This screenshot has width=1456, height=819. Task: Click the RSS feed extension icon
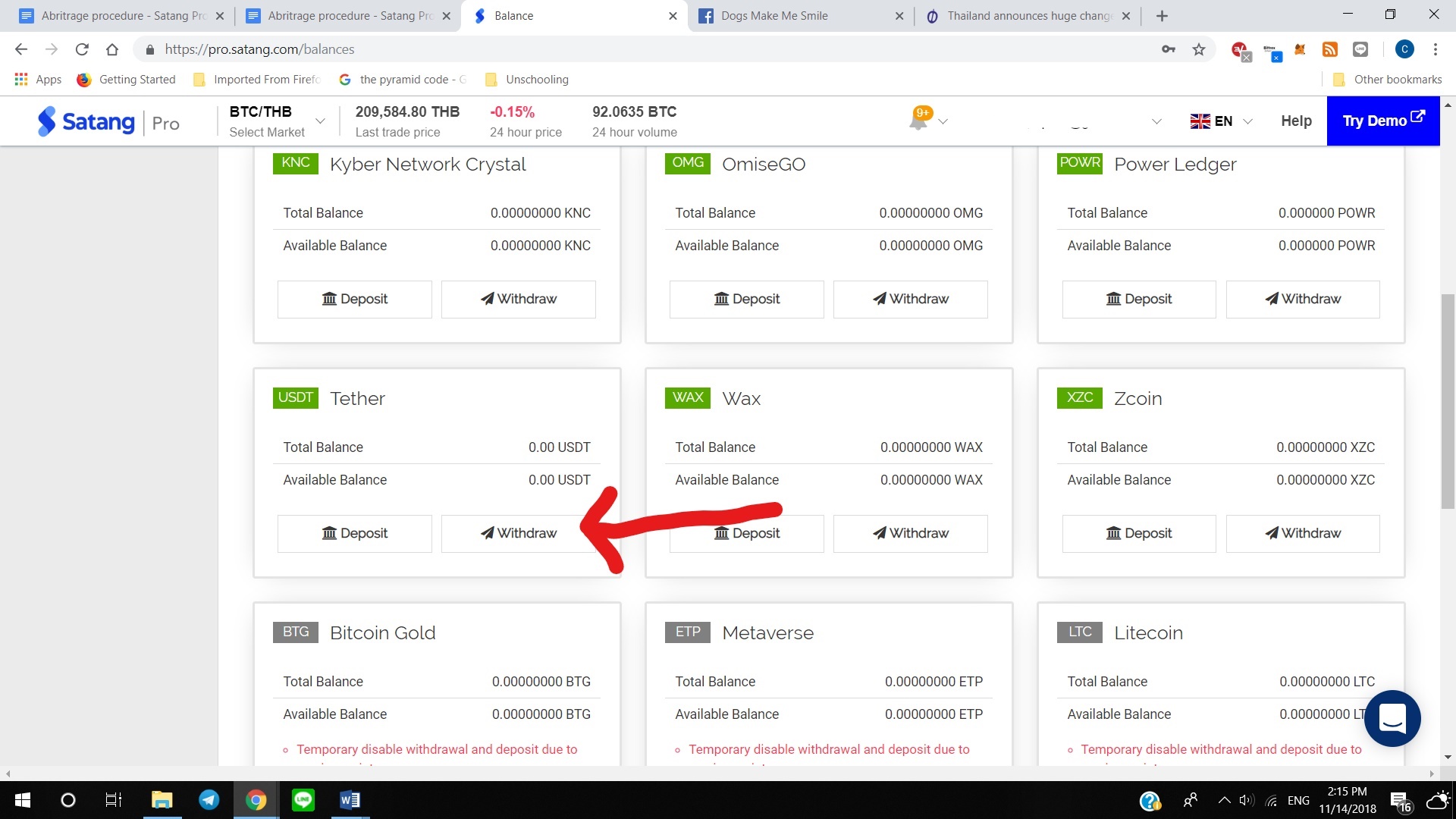tap(1329, 49)
